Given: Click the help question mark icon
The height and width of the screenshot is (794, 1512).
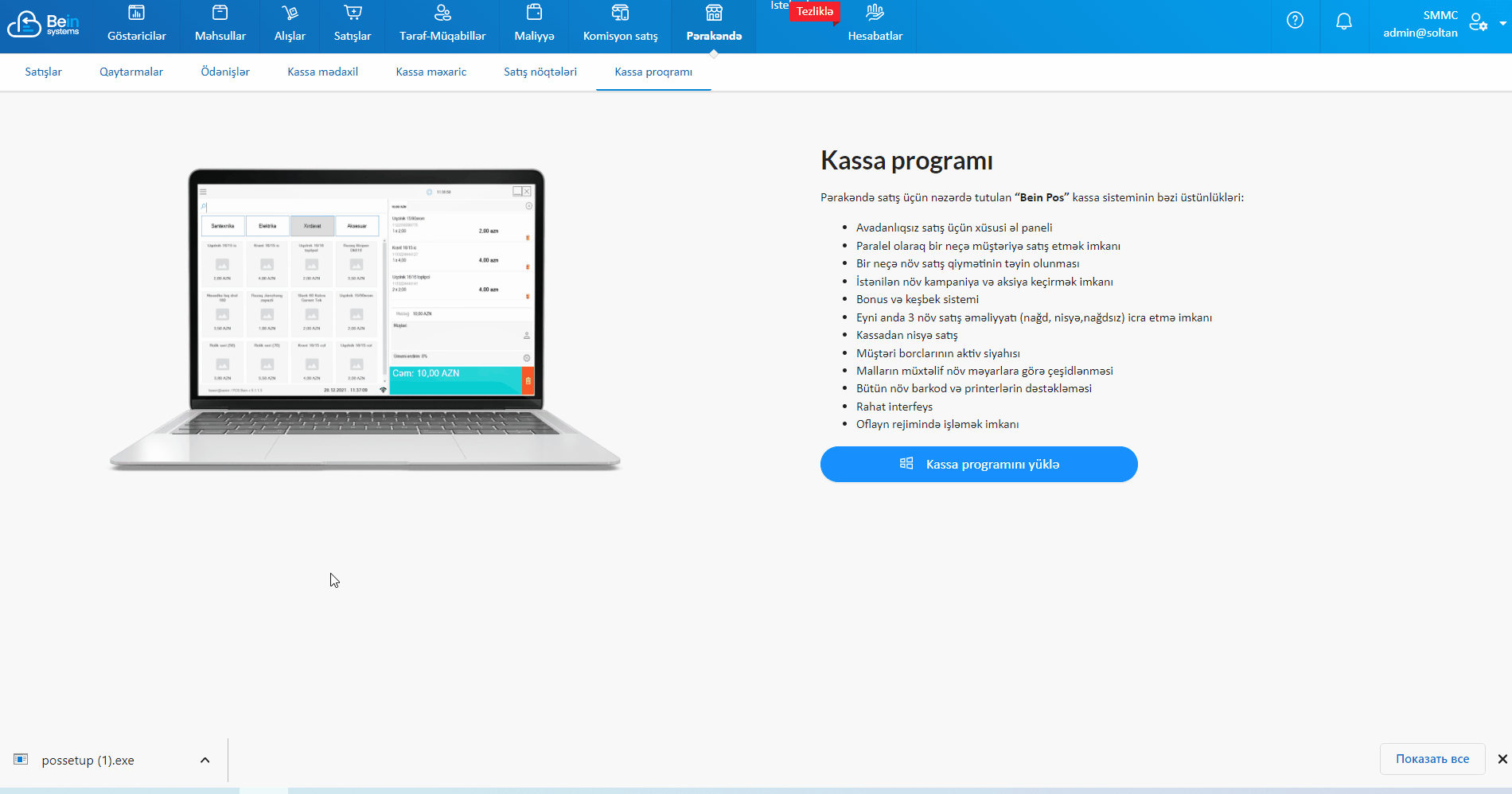Looking at the screenshot, I should pos(1295,21).
